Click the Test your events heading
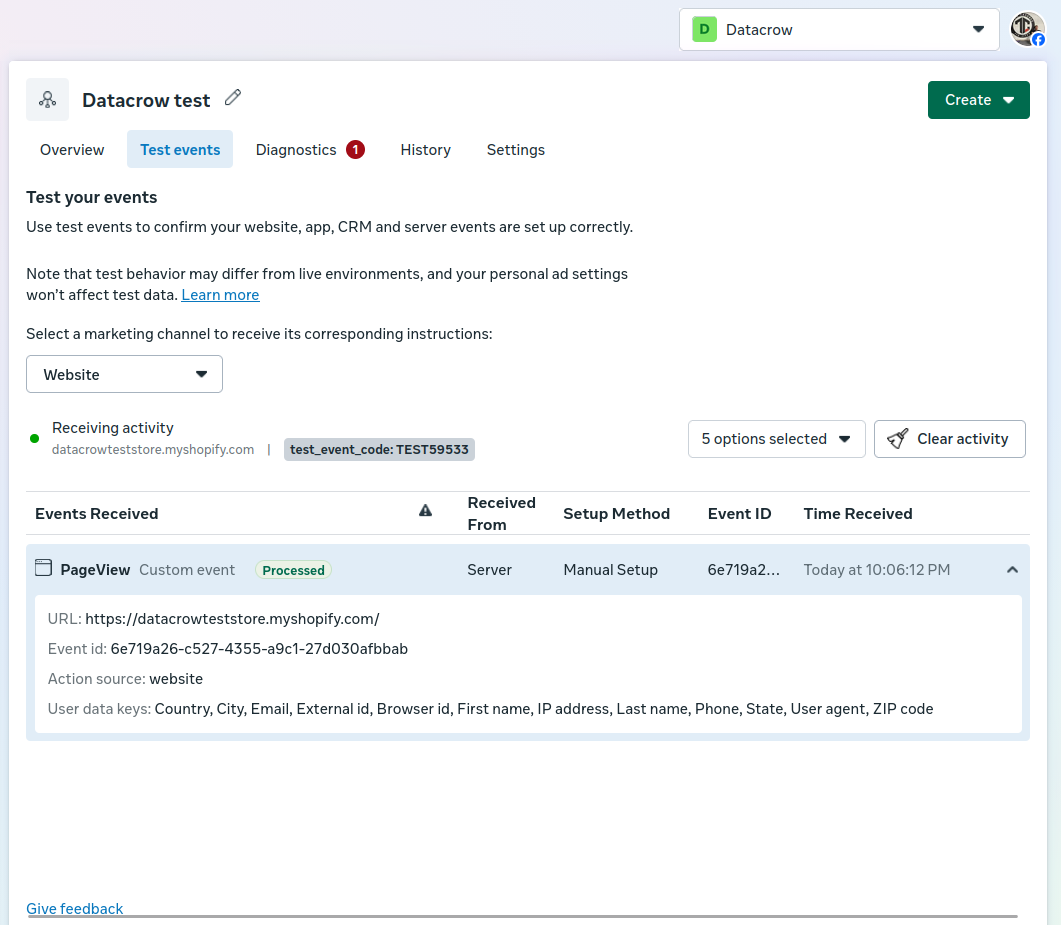Image resolution: width=1061 pixels, height=925 pixels. [92, 197]
